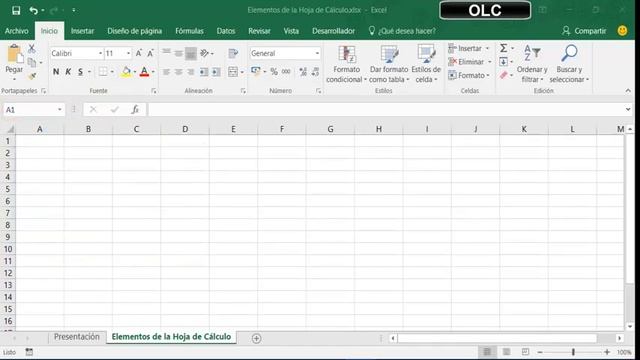The height and width of the screenshot is (360, 640).
Task: Increase the indent
Action: tap(216, 72)
